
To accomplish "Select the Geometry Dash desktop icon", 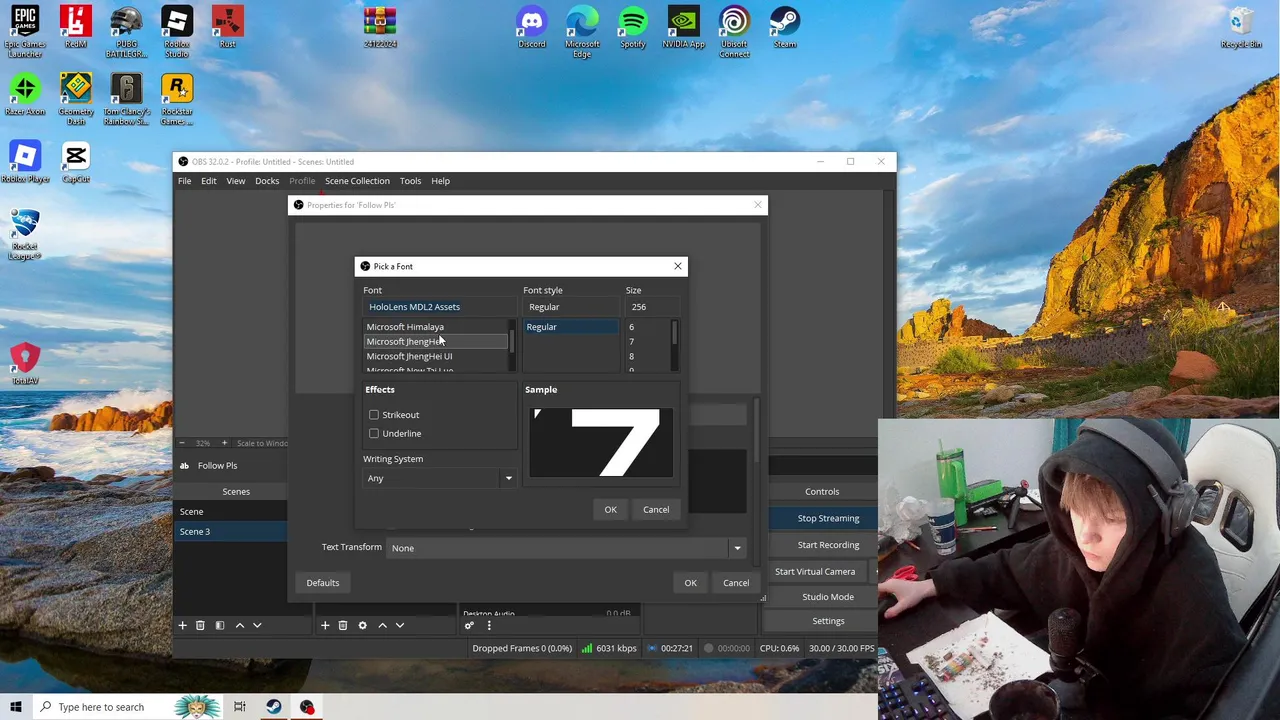I will 76,98.
